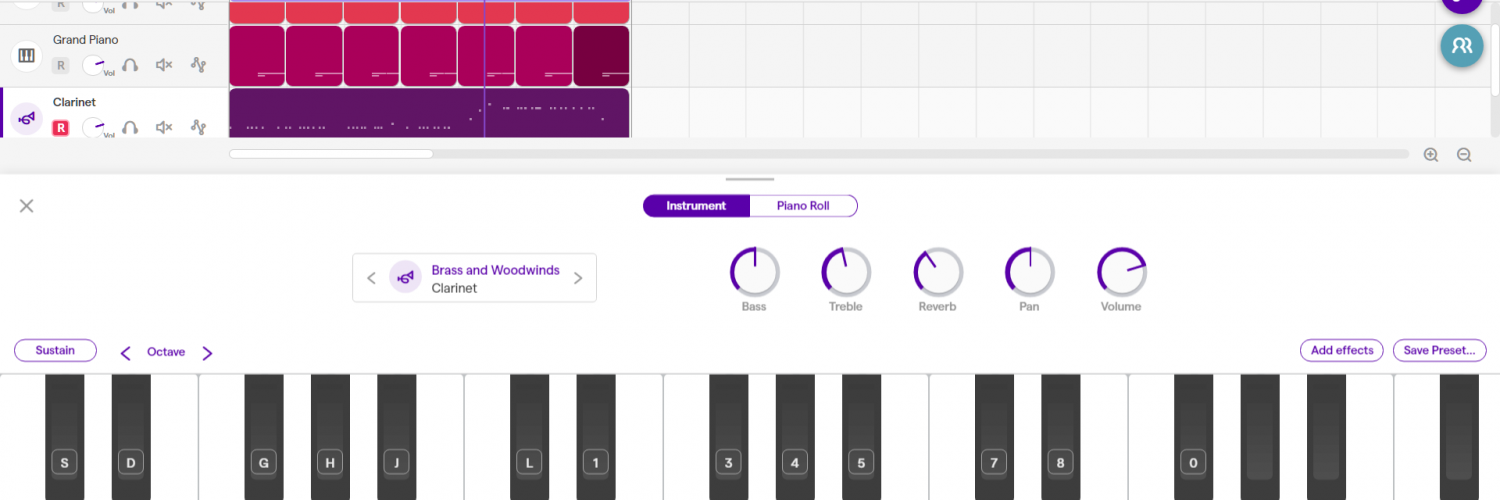
Task: Go to previous instrument preset
Action: tap(371, 278)
